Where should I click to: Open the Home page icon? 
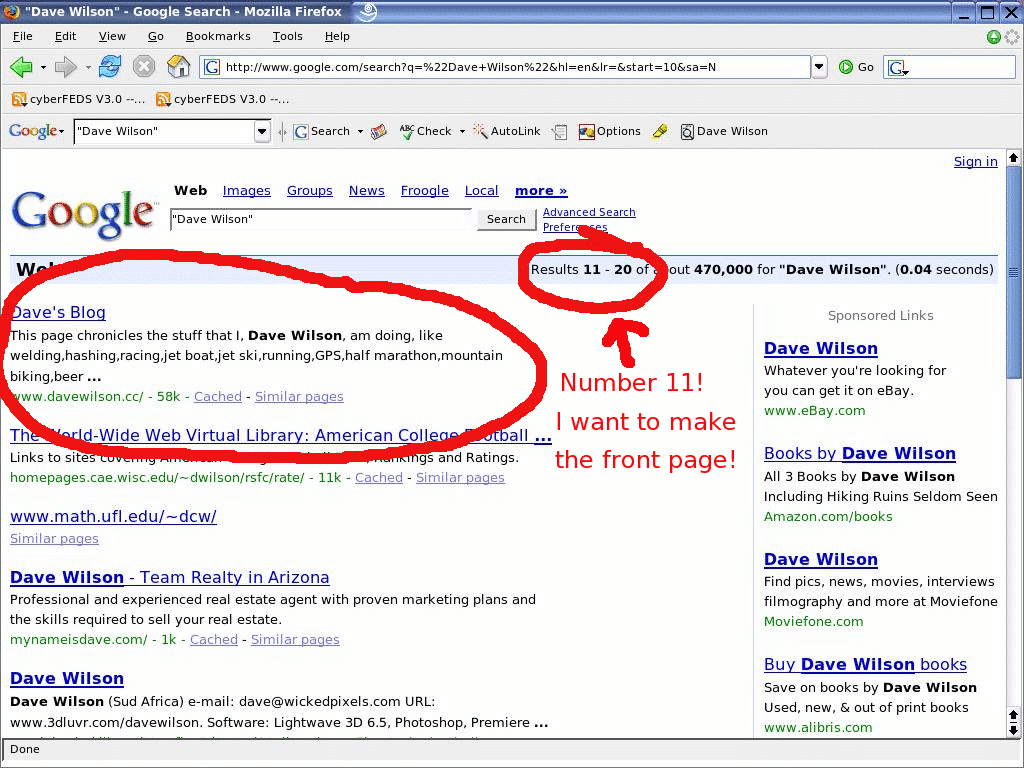pyautogui.click(x=178, y=66)
